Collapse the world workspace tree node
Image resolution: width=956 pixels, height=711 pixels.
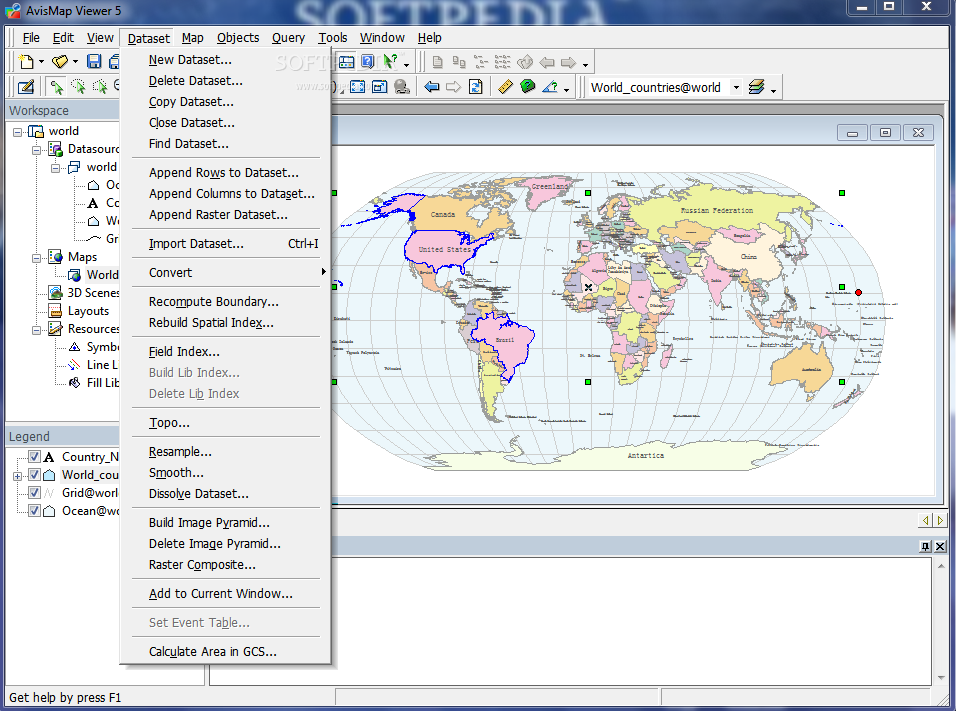(x=18, y=132)
